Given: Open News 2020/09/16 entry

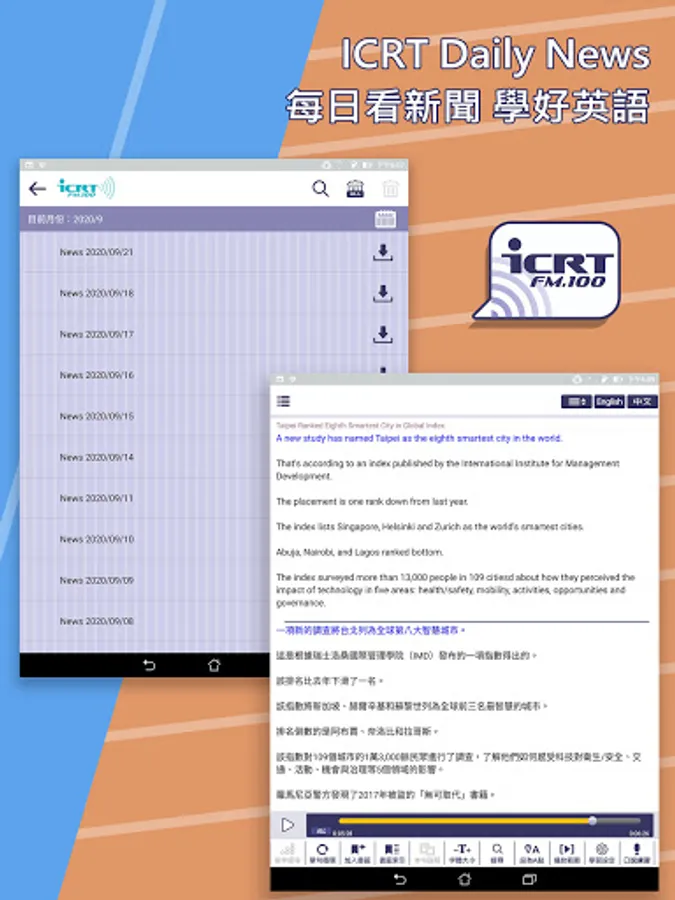Looking at the screenshot, I should pyautogui.click(x=96, y=375).
